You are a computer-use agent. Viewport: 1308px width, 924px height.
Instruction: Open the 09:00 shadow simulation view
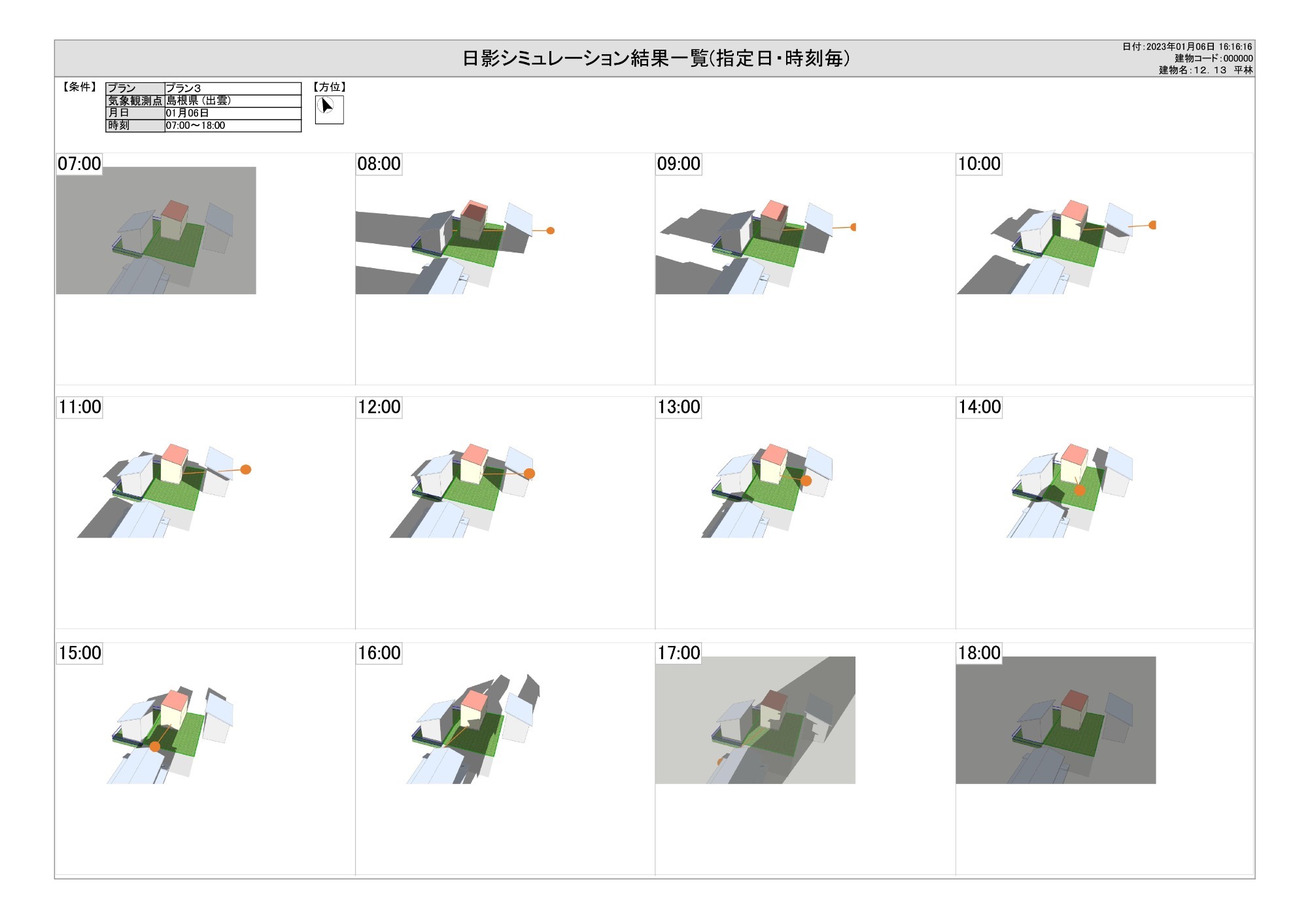pos(755,230)
